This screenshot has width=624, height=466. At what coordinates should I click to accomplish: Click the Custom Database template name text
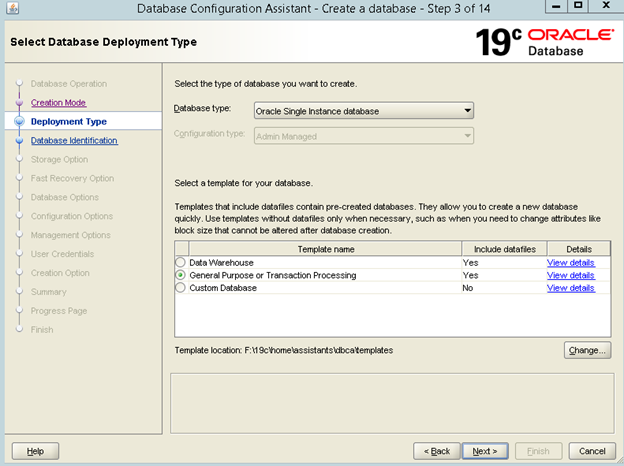coord(223,288)
